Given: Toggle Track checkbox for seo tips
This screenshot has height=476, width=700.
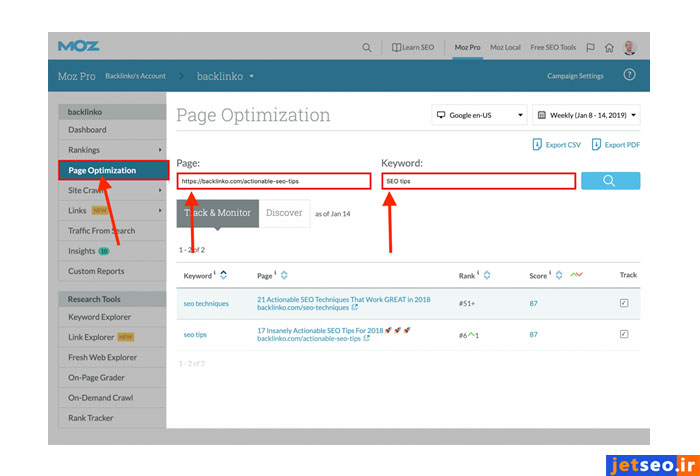Looking at the screenshot, I should [624, 335].
